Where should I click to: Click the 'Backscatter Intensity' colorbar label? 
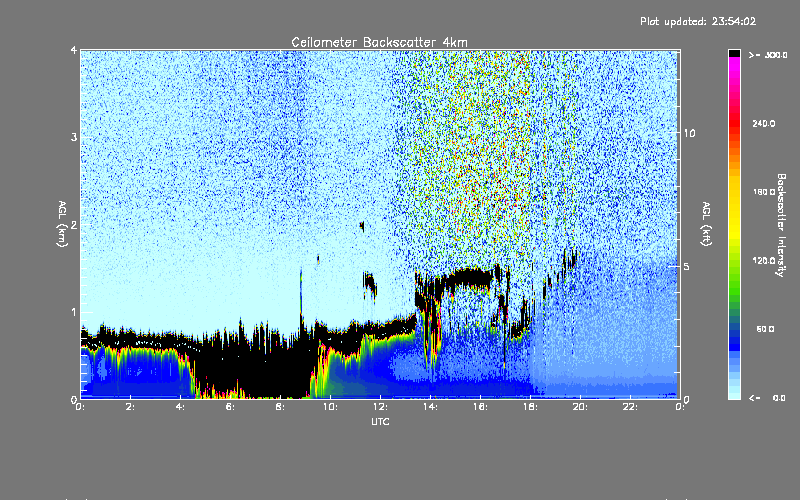[x=781, y=225]
